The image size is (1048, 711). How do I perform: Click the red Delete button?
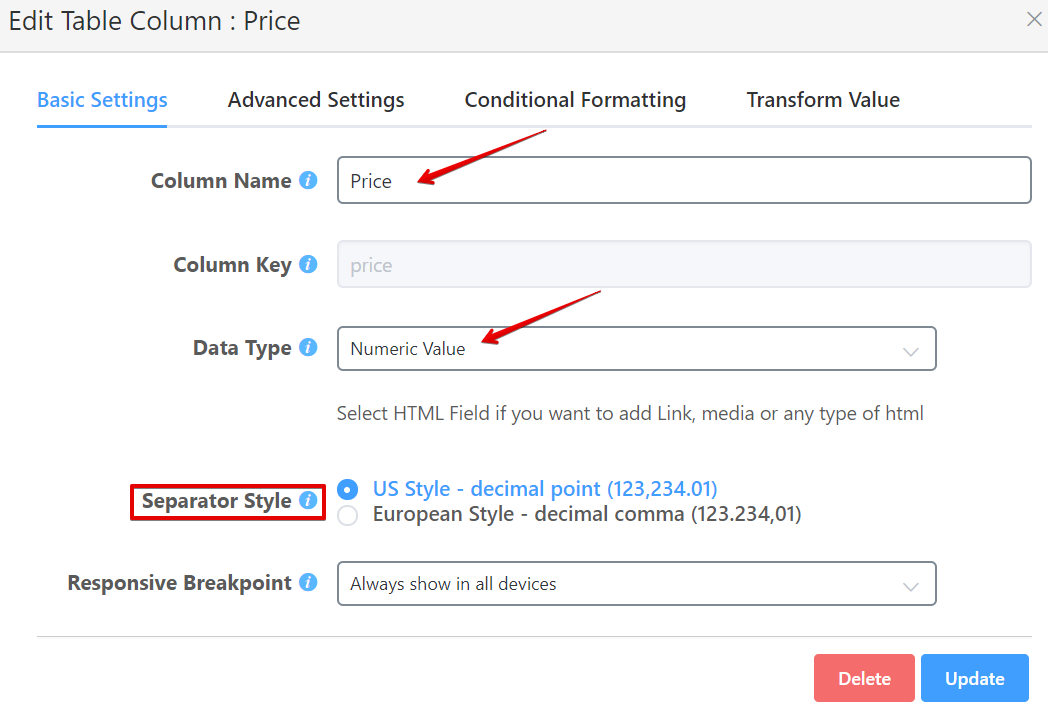864,679
